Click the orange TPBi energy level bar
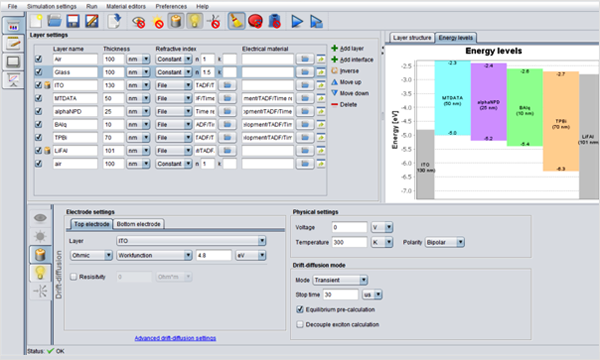 coord(561,121)
